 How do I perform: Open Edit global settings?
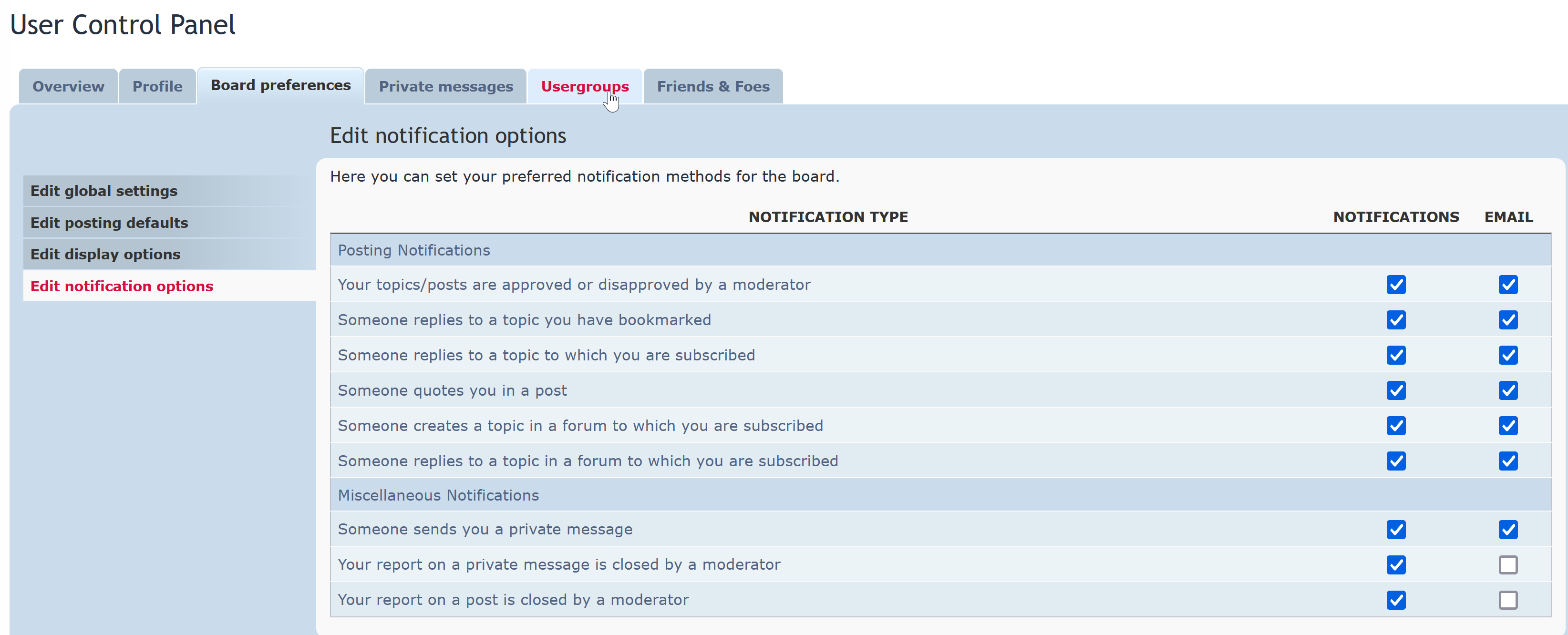click(104, 191)
